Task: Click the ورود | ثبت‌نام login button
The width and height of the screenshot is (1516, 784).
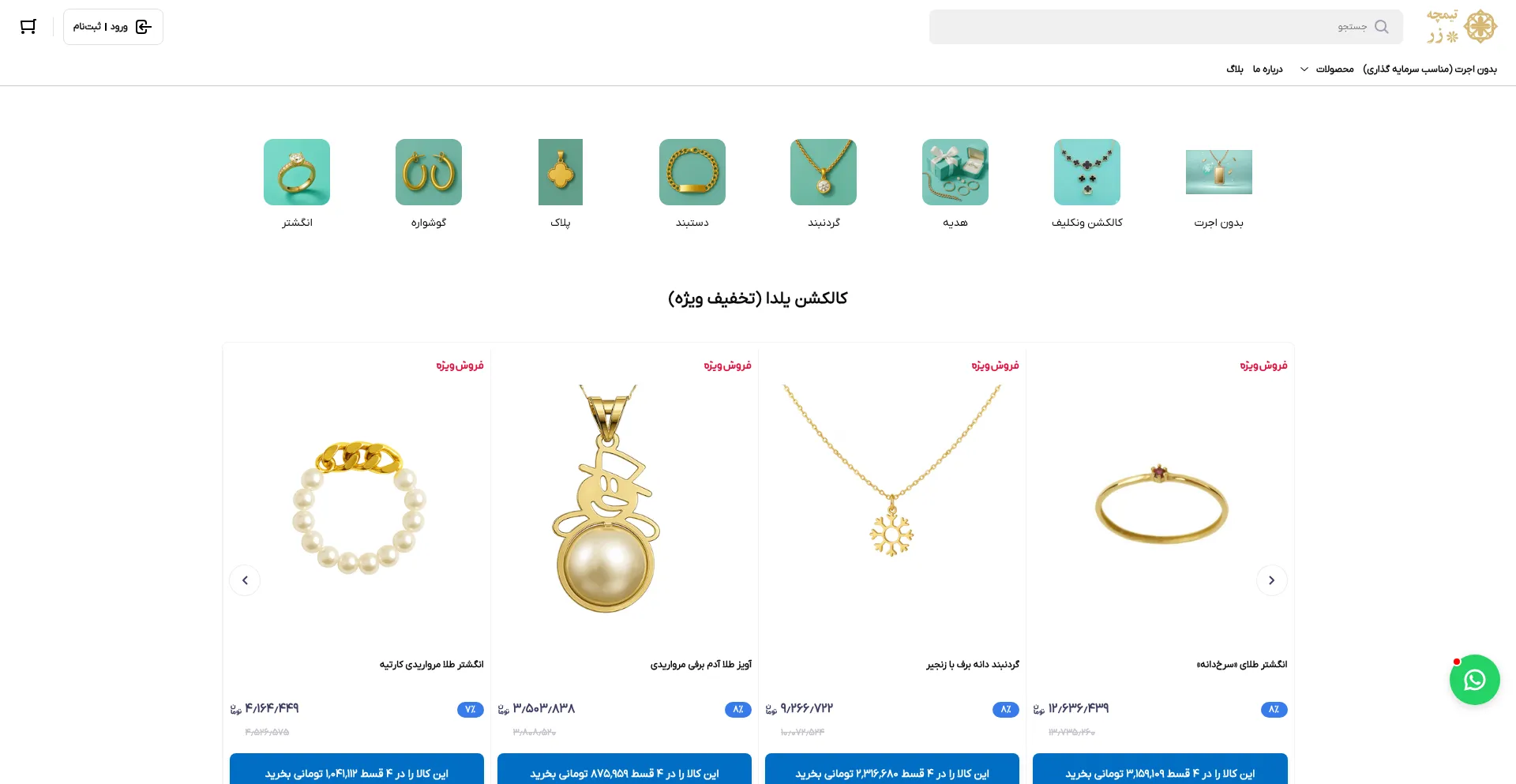Action: (113, 27)
